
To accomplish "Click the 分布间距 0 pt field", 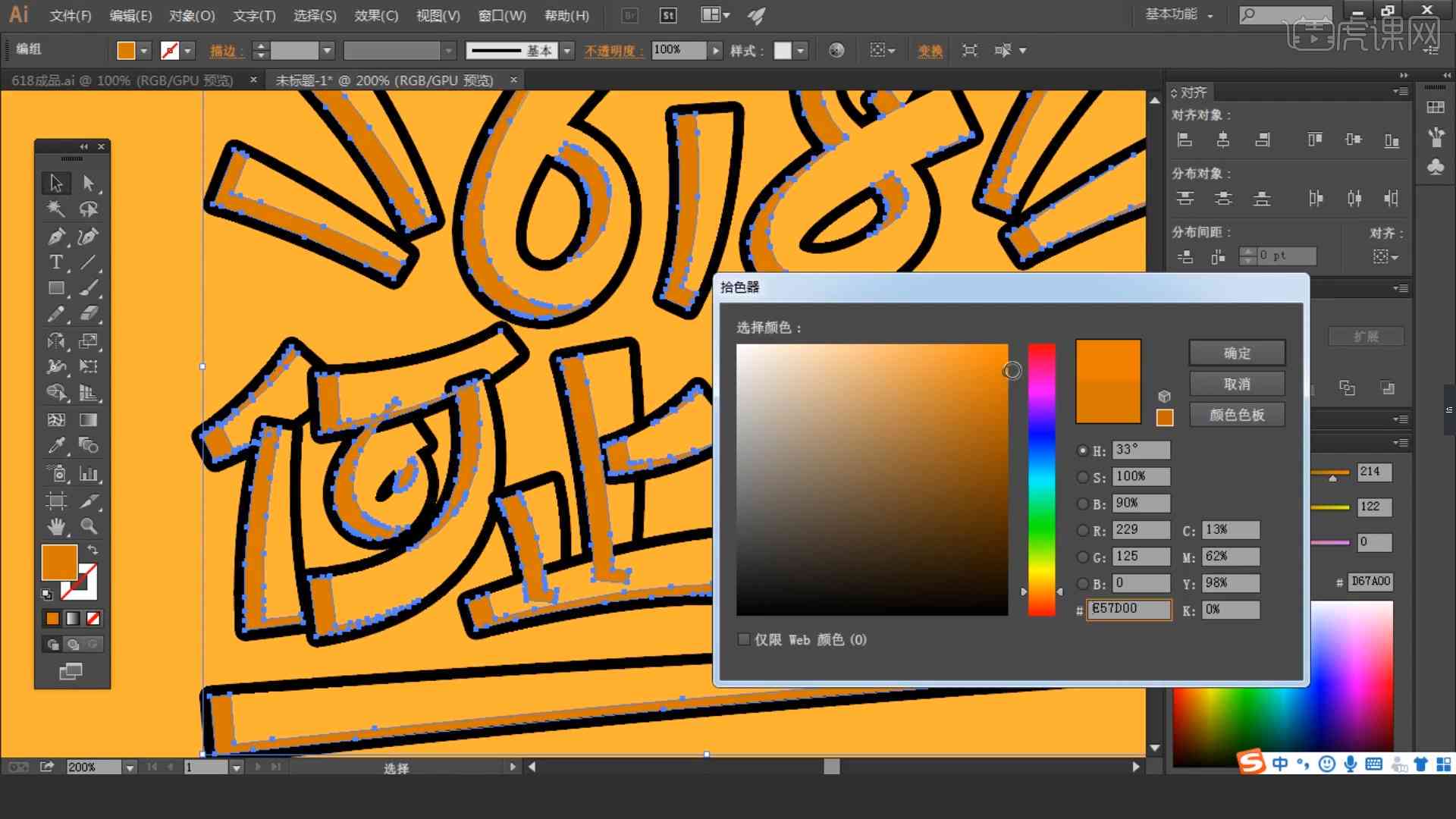I will click(1286, 256).
